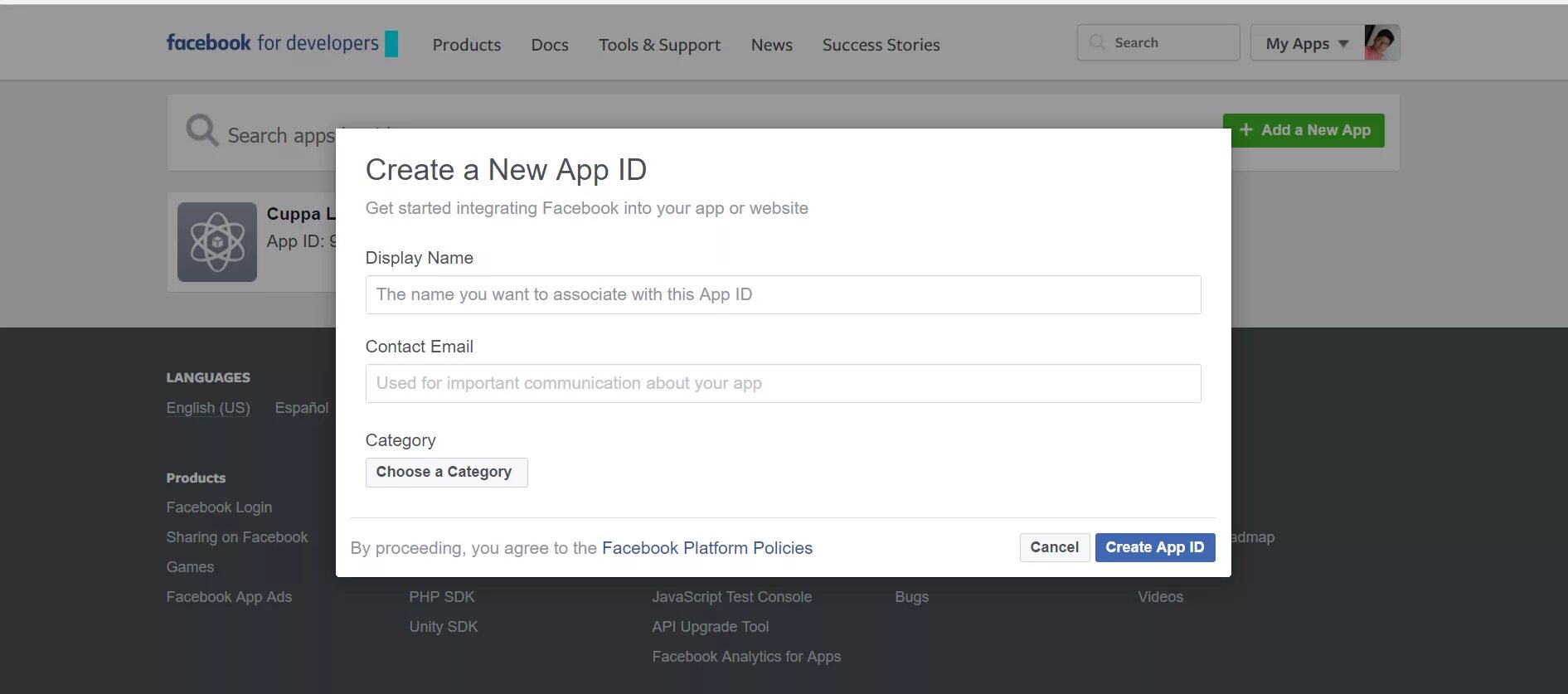Open Sharing on Facebook footer link
Screen dimensions: 1568x694
click(237, 537)
